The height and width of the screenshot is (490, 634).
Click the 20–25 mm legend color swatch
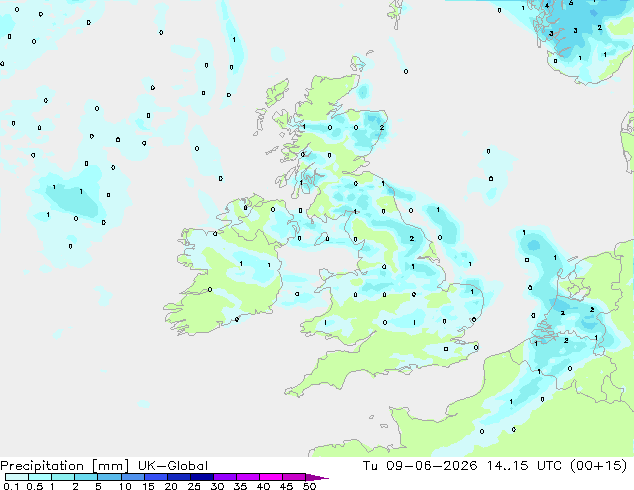click(x=178, y=477)
